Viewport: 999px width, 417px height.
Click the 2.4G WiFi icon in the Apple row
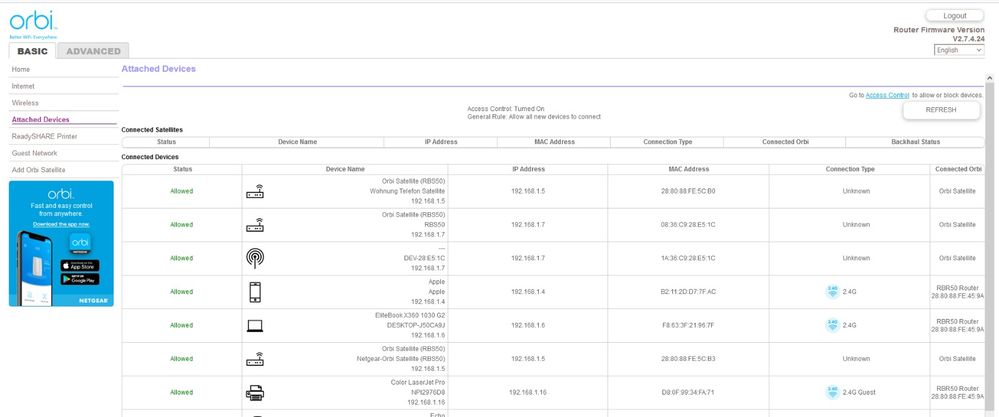[832, 292]
